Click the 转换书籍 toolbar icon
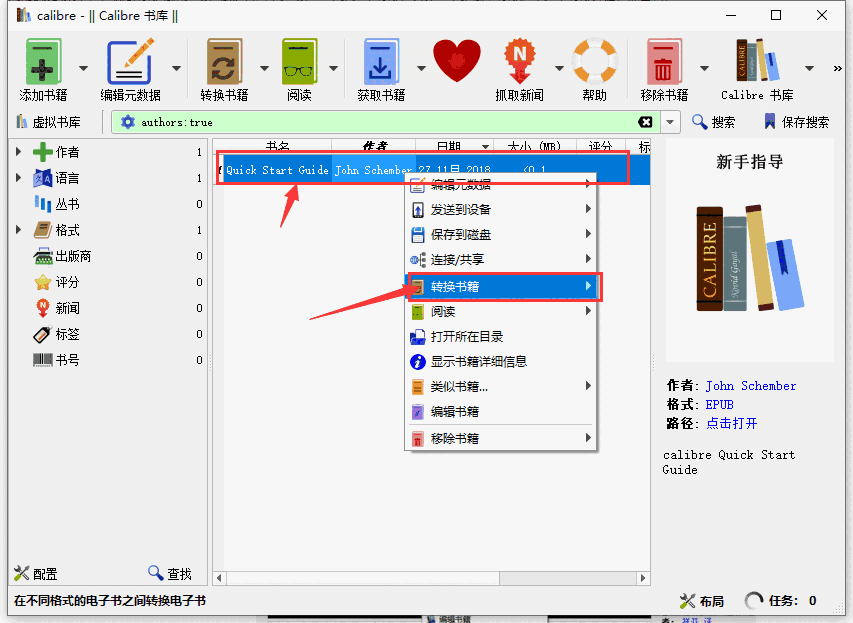 [224, 61]
